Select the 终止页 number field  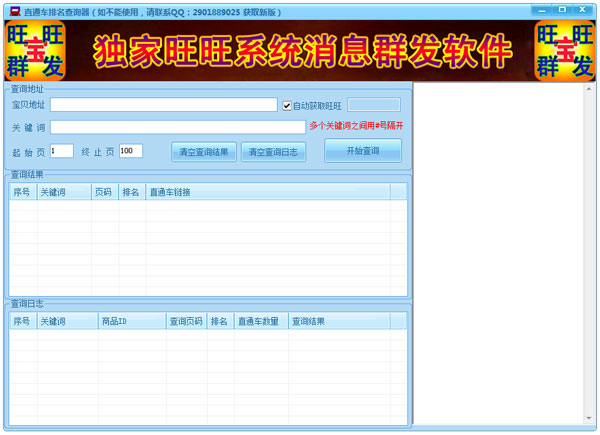[130, 151]
